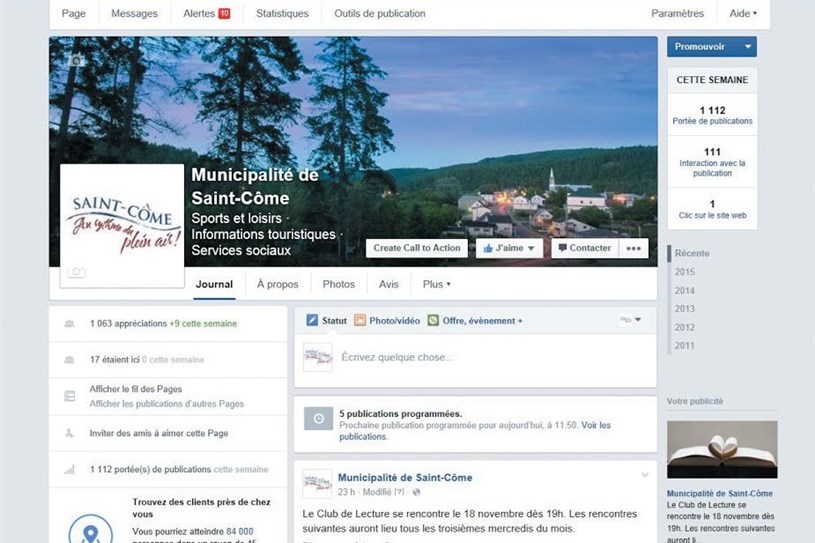Click the map pin location icon
Image resolution: width=815 pixels, height=543 pixels.
click(x=90, y=532)
